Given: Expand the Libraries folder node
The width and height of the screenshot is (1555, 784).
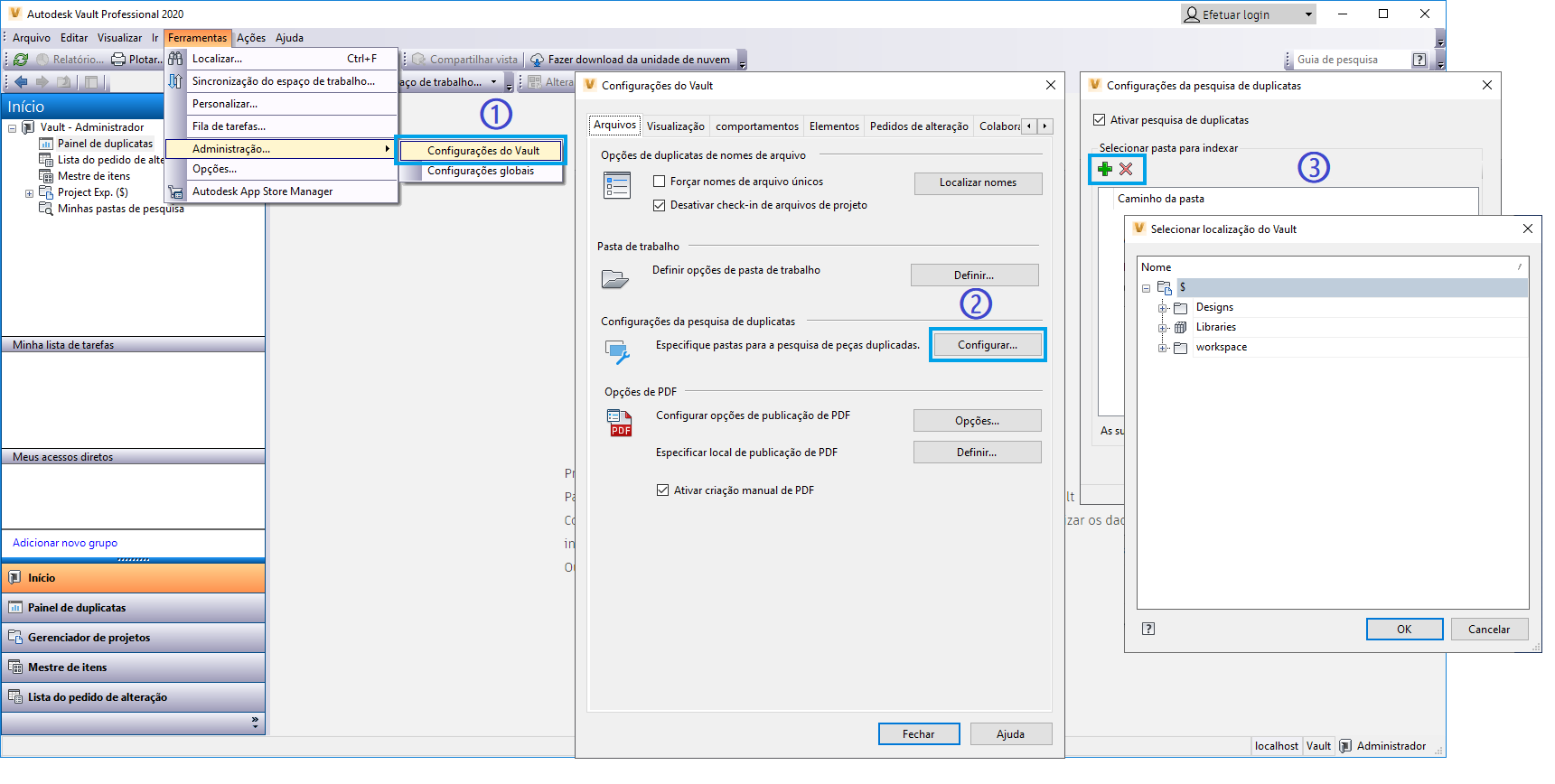Looking at the screenshot, I should point(1163,329).
